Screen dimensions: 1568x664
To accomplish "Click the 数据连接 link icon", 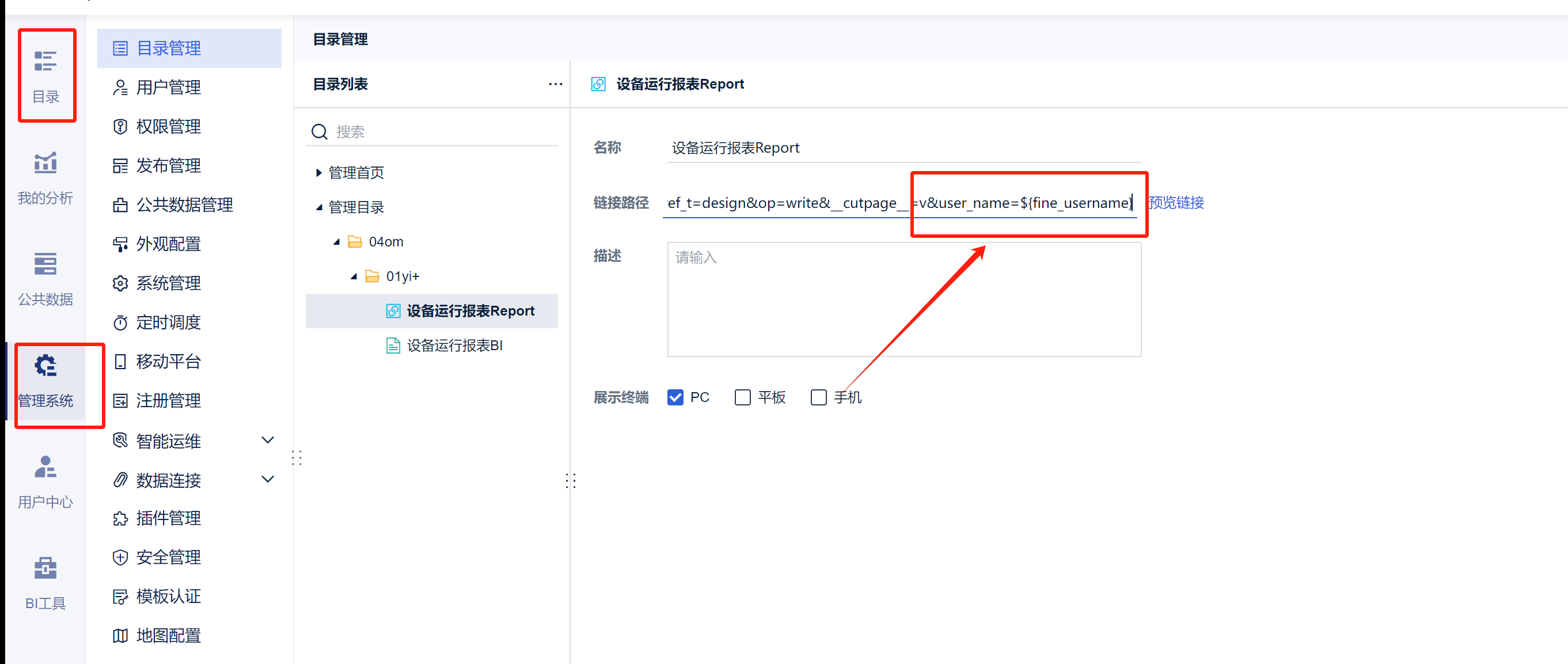I will [x=120, y=480].
